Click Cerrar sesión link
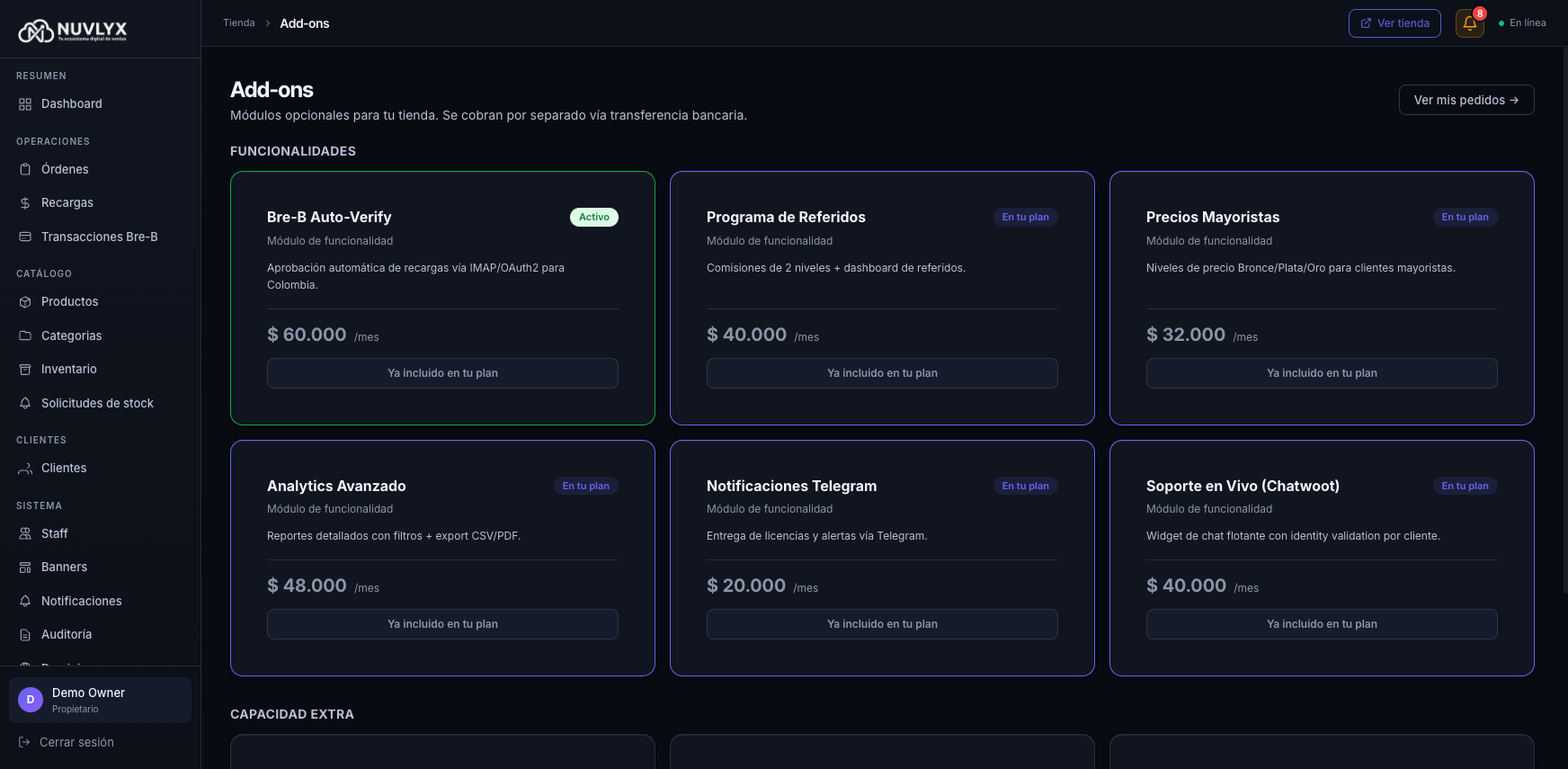 click(x=66, y=742)
